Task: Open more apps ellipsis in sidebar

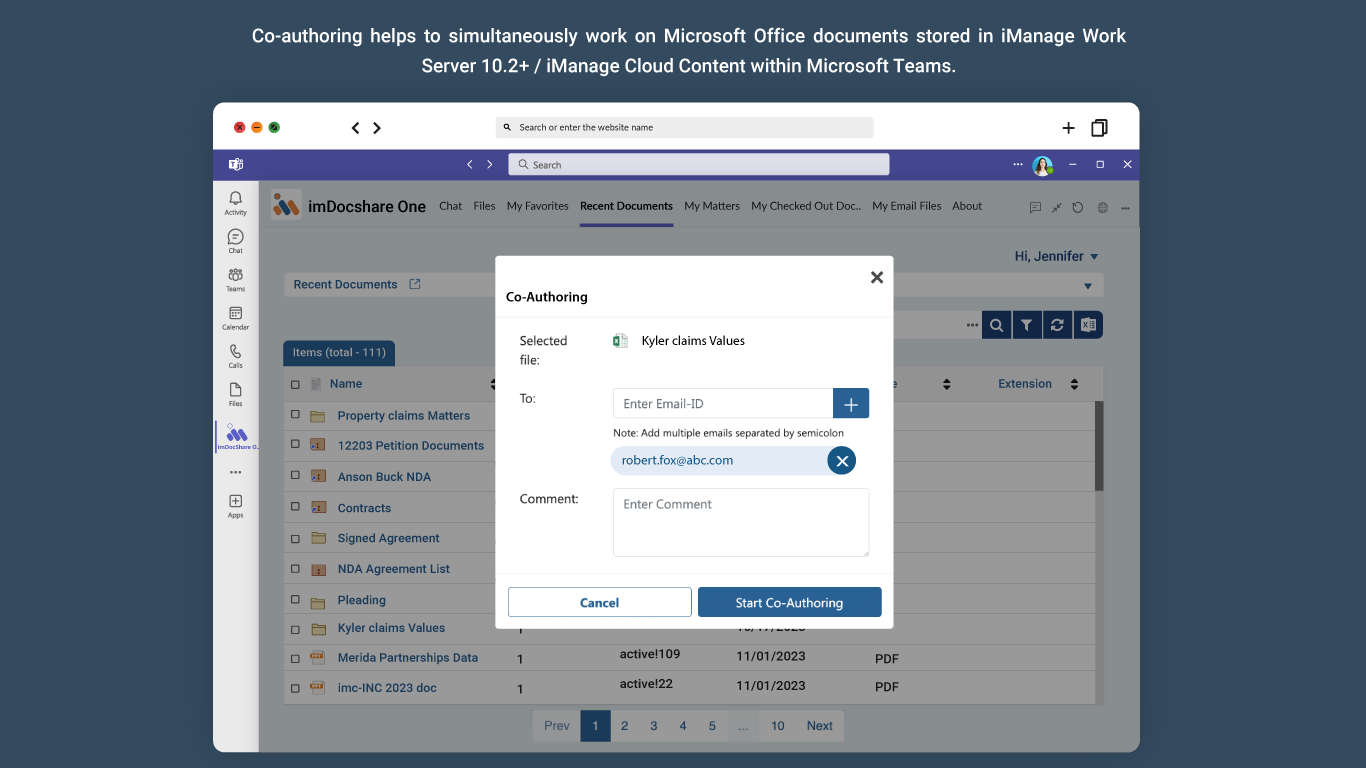Action: (x=235, y=472)
